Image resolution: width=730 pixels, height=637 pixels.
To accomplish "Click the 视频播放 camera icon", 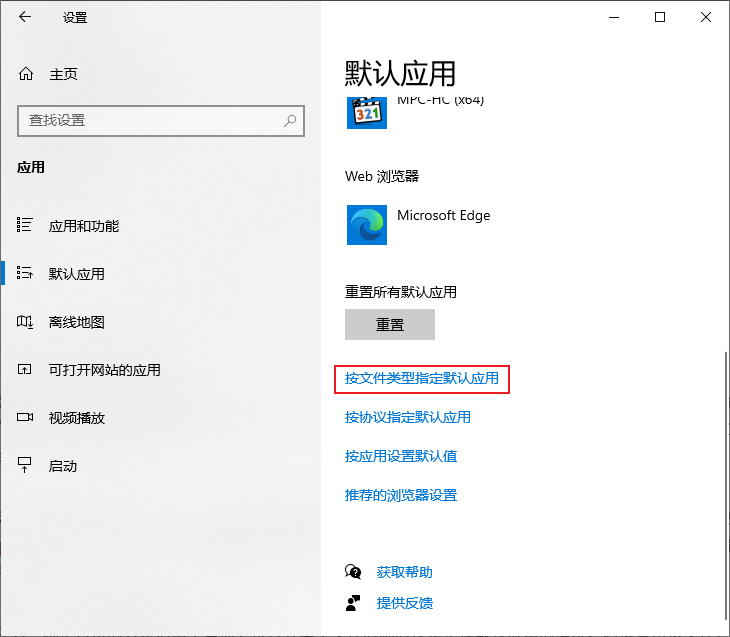I will pos(24,417).
